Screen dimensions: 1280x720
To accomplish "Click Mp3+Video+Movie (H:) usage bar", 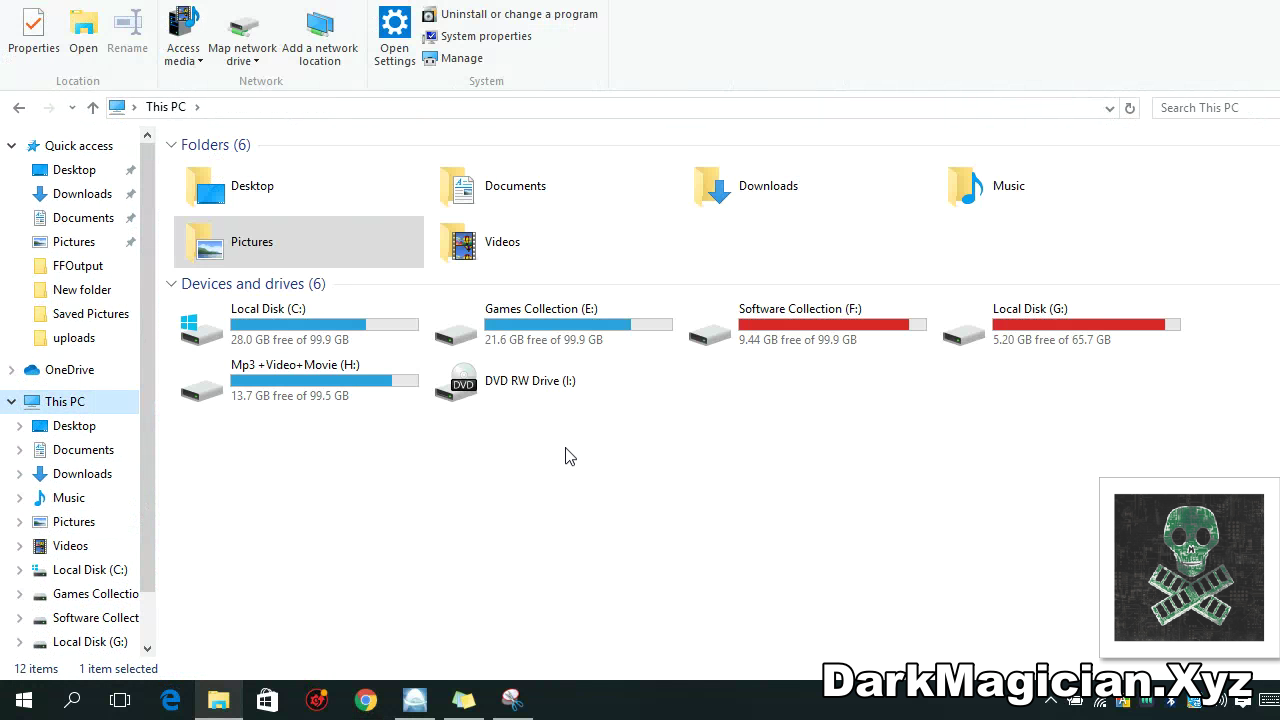I will (324, 380).
